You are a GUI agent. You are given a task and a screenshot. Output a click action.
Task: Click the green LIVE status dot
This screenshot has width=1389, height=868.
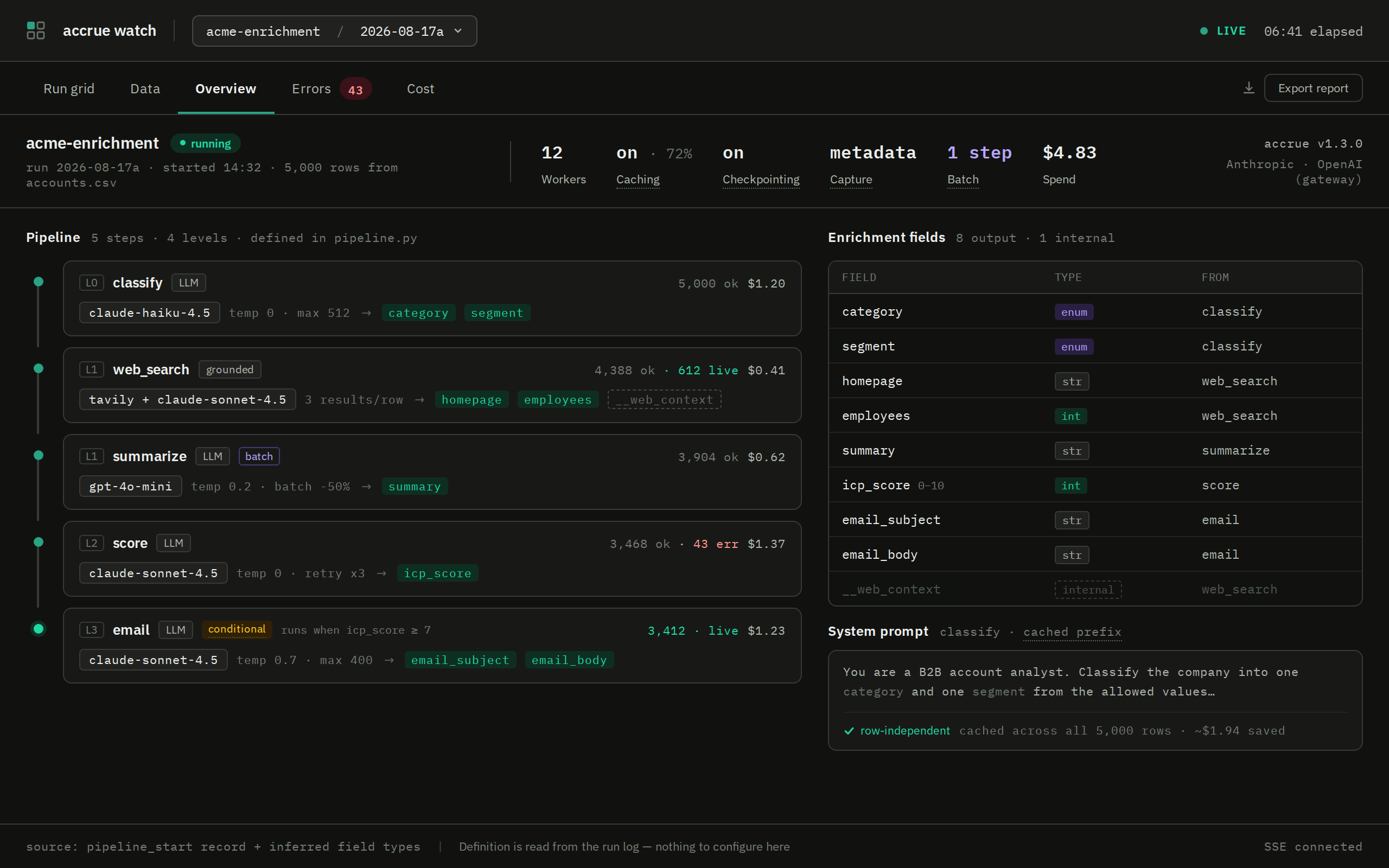(1203, 31)
